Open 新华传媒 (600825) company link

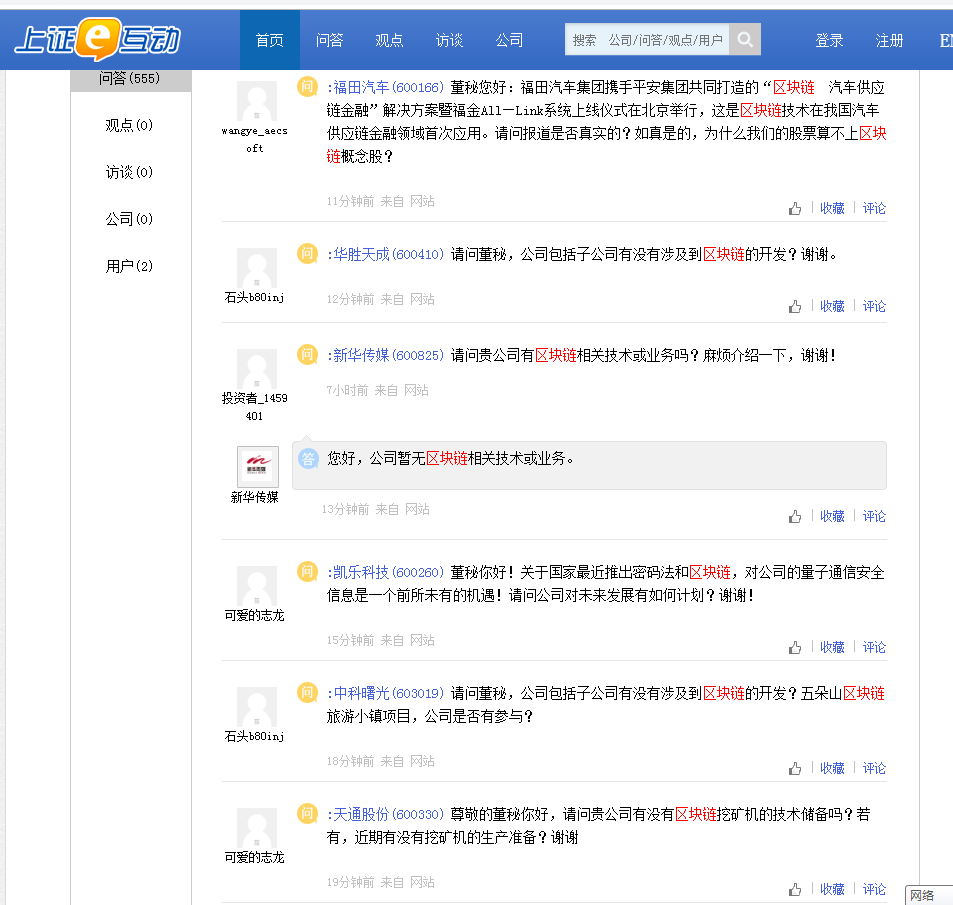pyautogui.click(x=388, y=355)
